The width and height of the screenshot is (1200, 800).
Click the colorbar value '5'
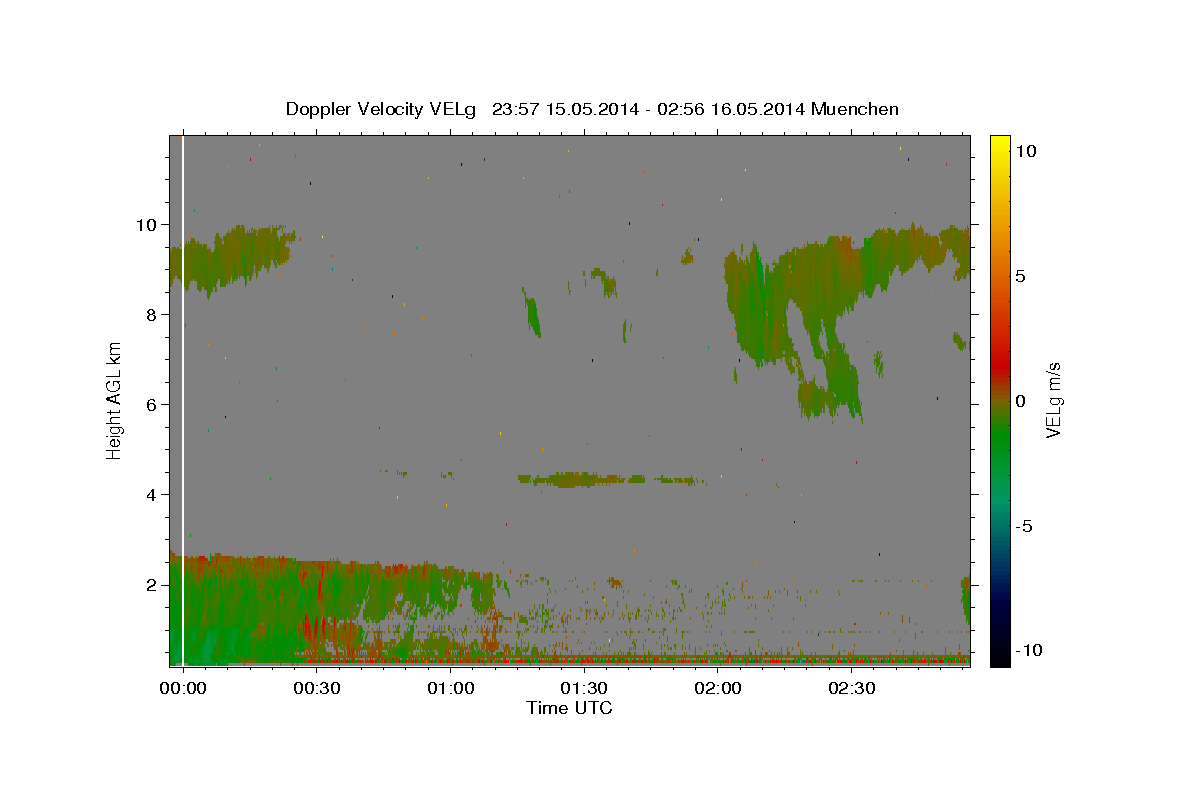[x=1022, y=276]
